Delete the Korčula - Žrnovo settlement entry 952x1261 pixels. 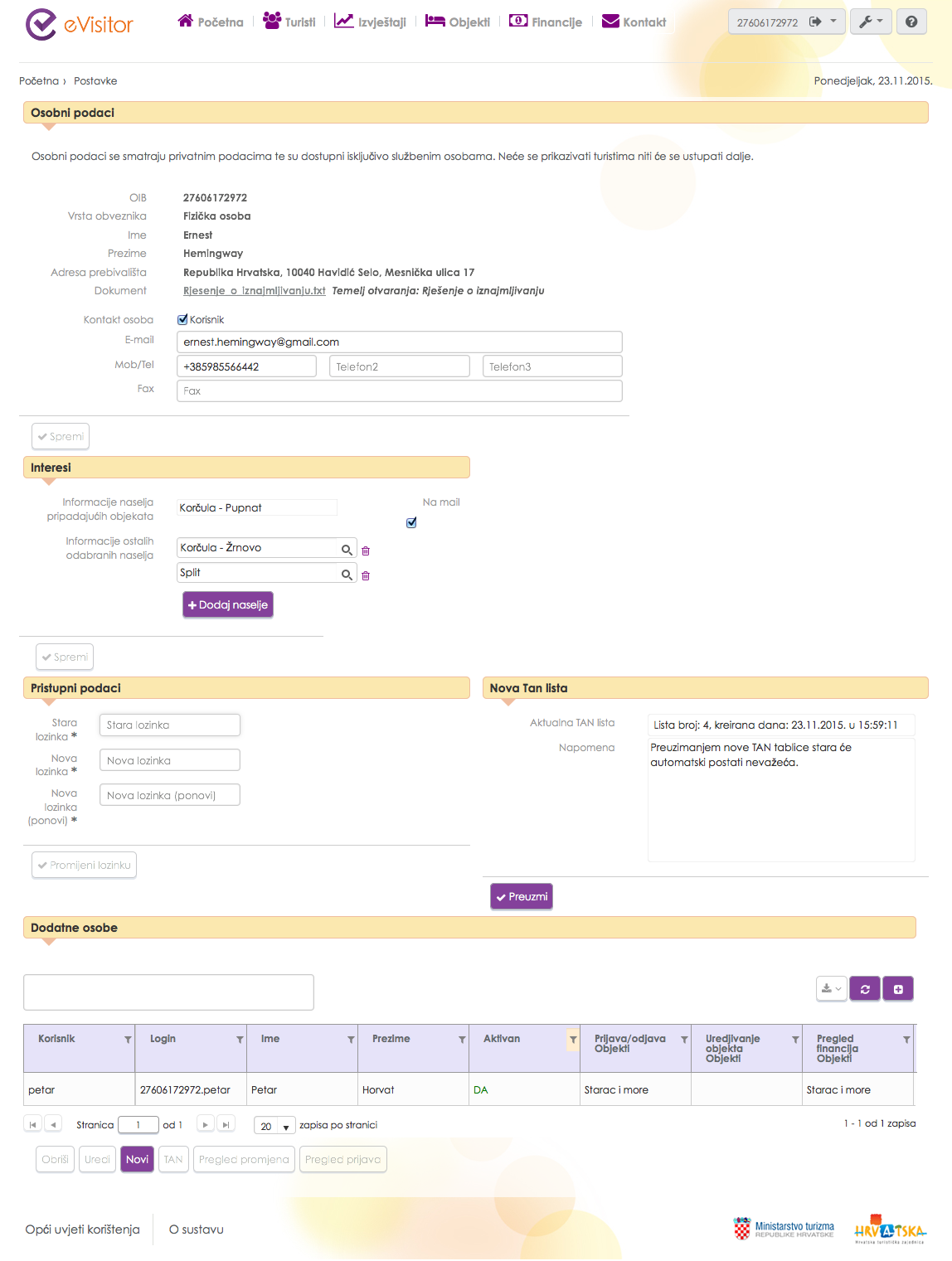tap(366, 550)
